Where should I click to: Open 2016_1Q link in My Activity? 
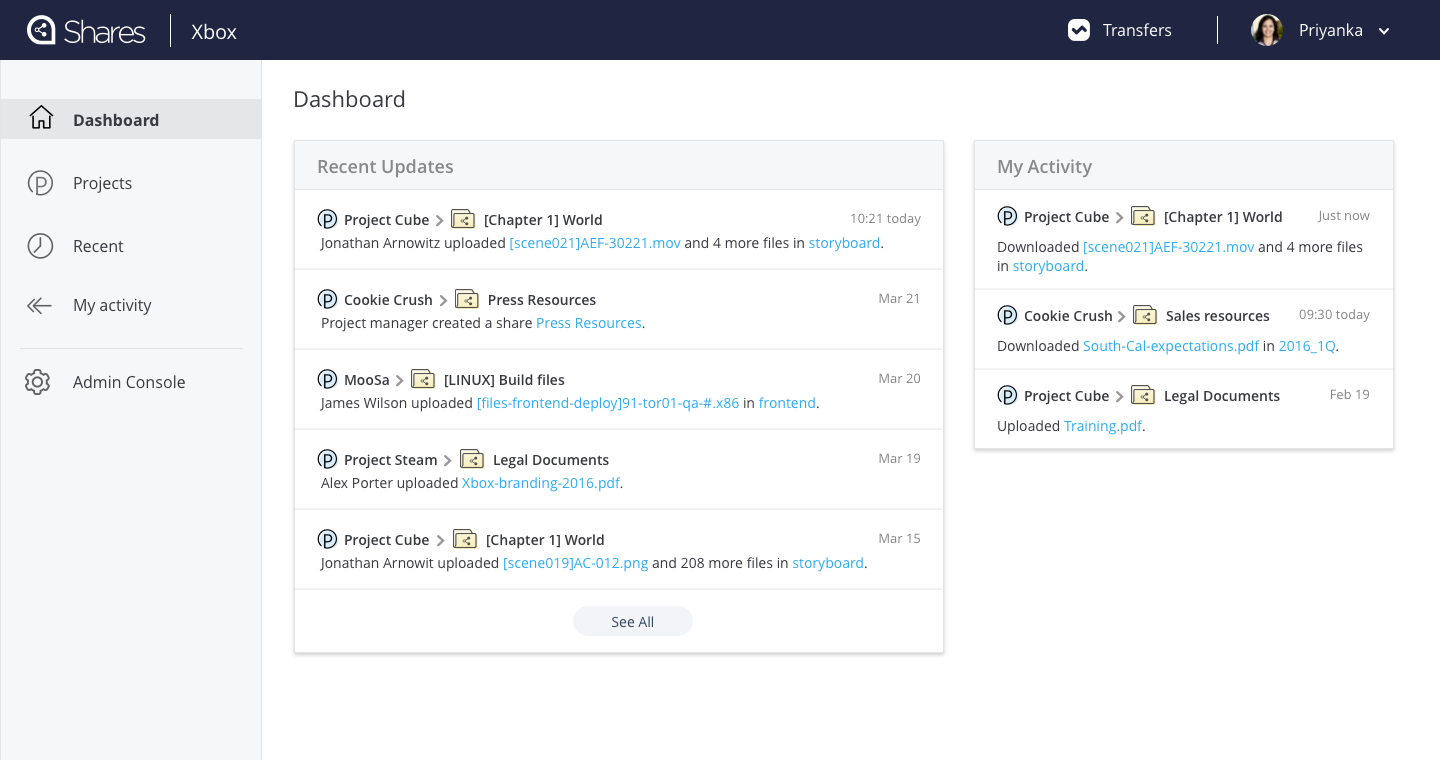[x=1307, y=346]
